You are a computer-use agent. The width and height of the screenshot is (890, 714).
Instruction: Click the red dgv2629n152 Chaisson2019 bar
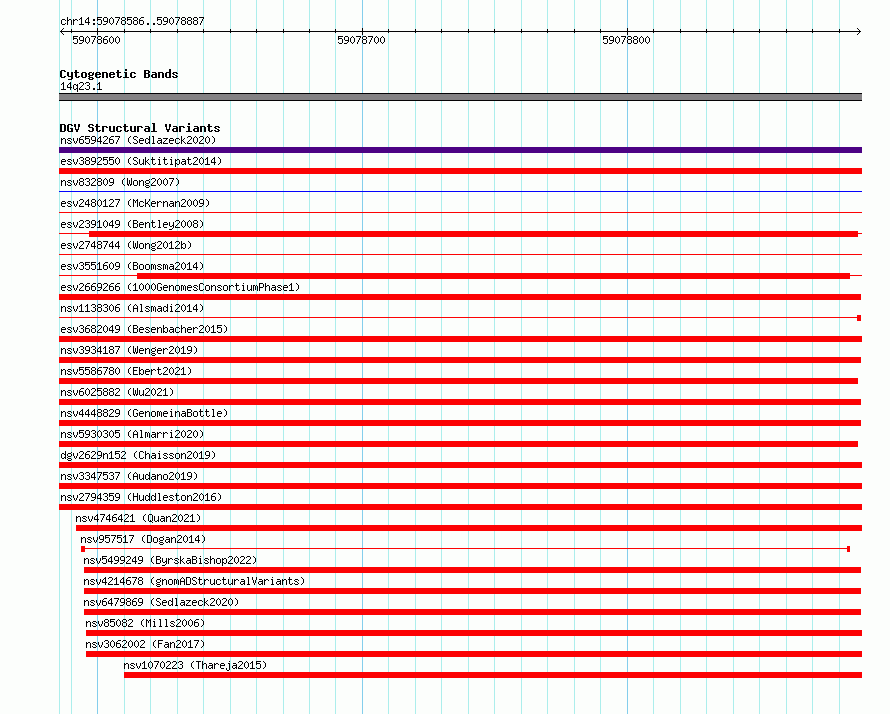click(460, 465)
